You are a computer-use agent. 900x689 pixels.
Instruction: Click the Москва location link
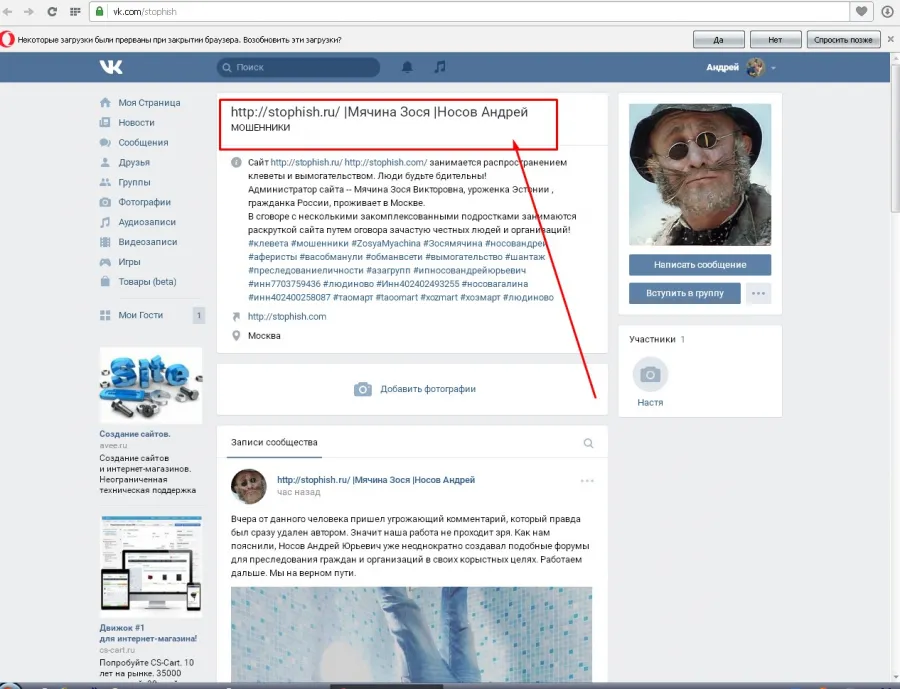(264, 336)
